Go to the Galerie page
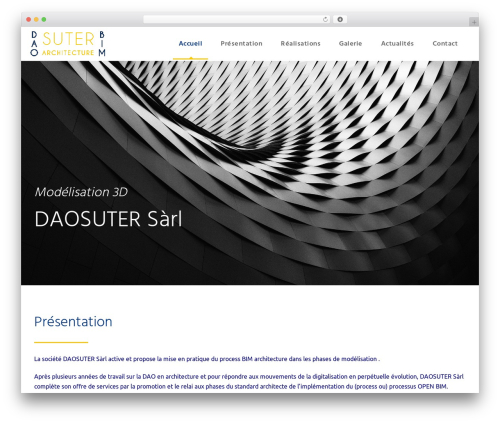This screenshot has height=423, width=500. (350, 43)
